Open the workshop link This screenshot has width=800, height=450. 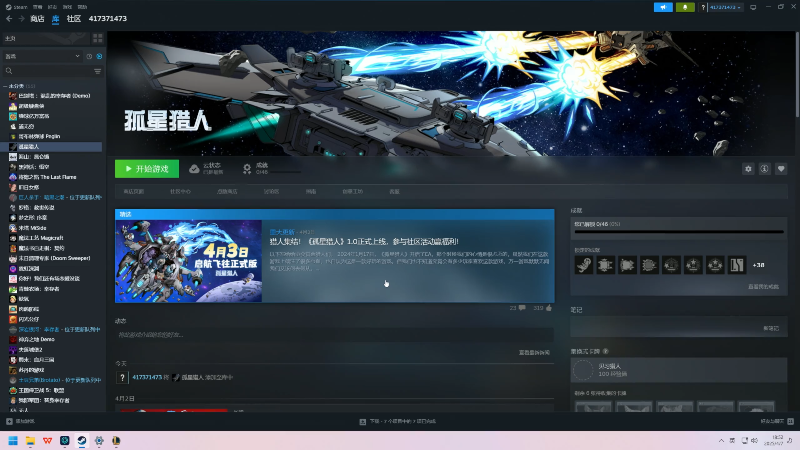point(353,191)
